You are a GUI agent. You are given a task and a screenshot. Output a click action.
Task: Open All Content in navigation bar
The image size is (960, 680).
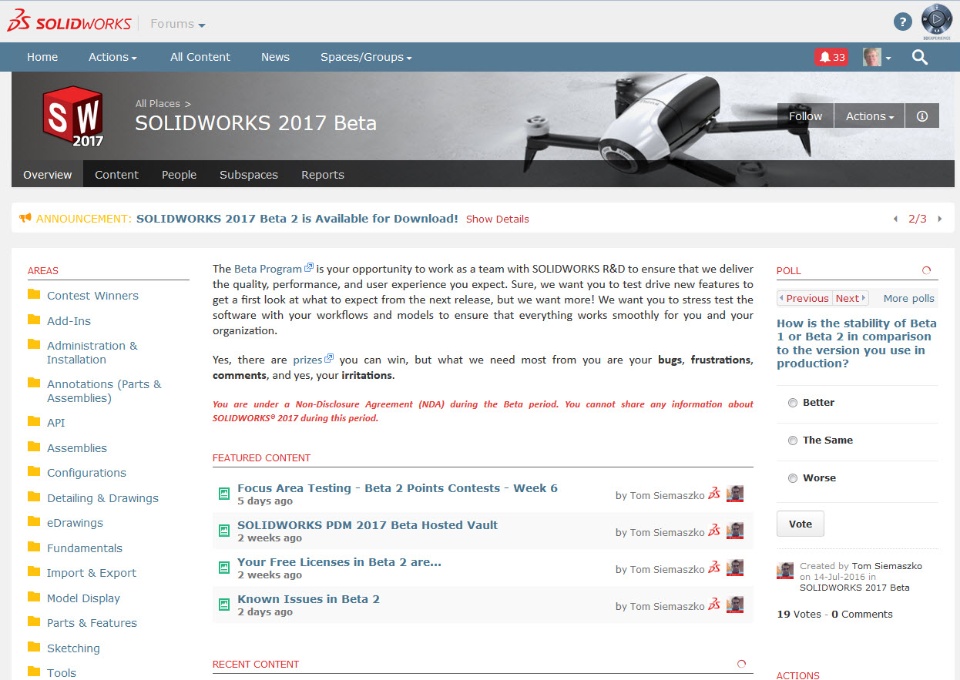(x=200, y=57)
